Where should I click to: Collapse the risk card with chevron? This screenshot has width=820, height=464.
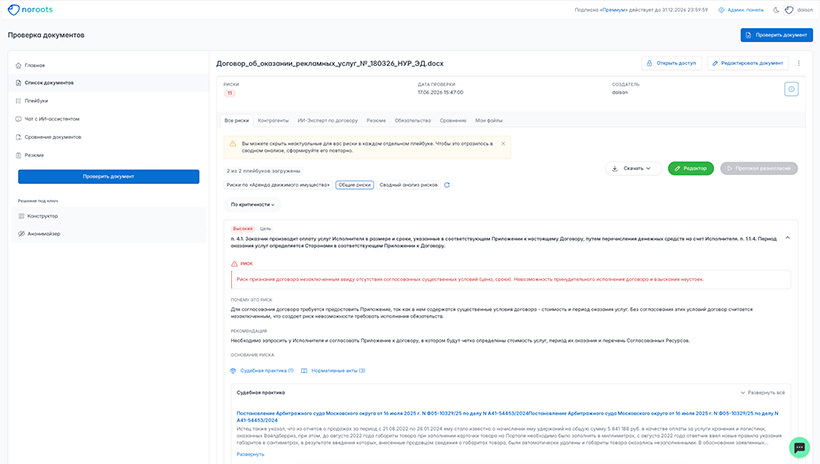[788, 238]
